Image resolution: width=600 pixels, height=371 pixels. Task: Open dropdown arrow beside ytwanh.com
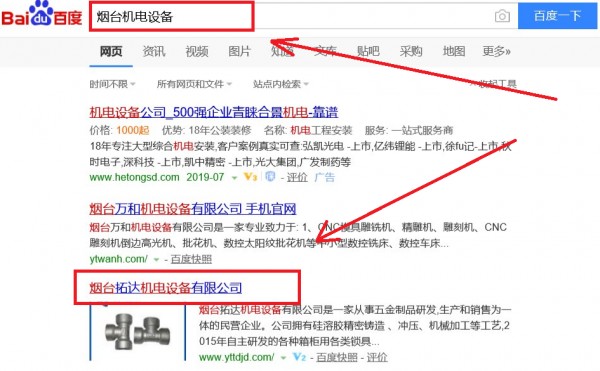click(x=156, y=260)
